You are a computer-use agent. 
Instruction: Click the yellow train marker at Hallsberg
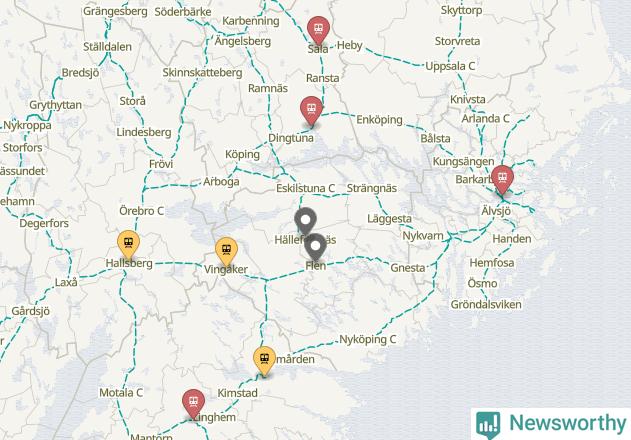128,243
